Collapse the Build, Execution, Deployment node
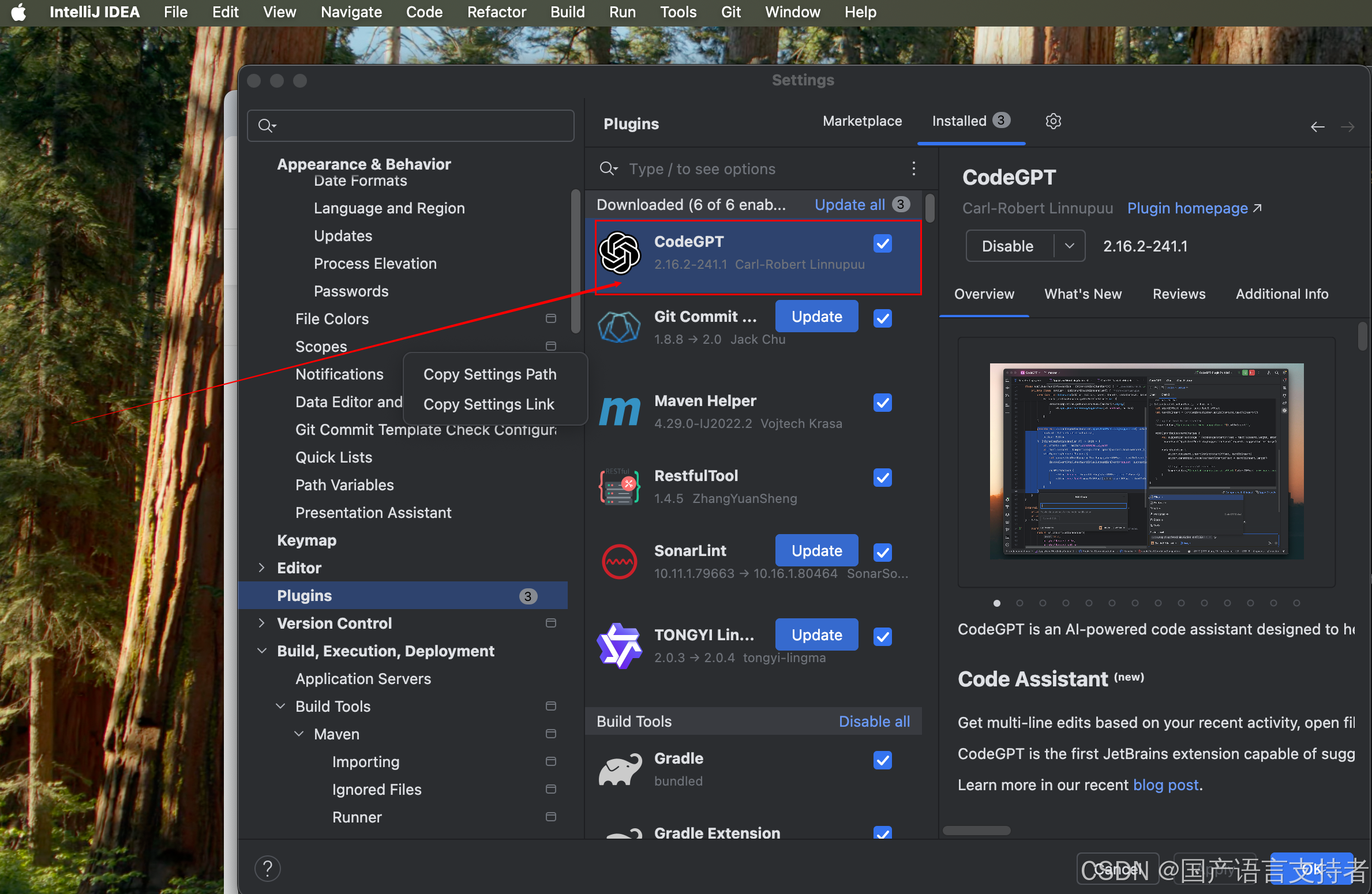The width and height of the screenshot is (1372, 894). pos(261,651)
